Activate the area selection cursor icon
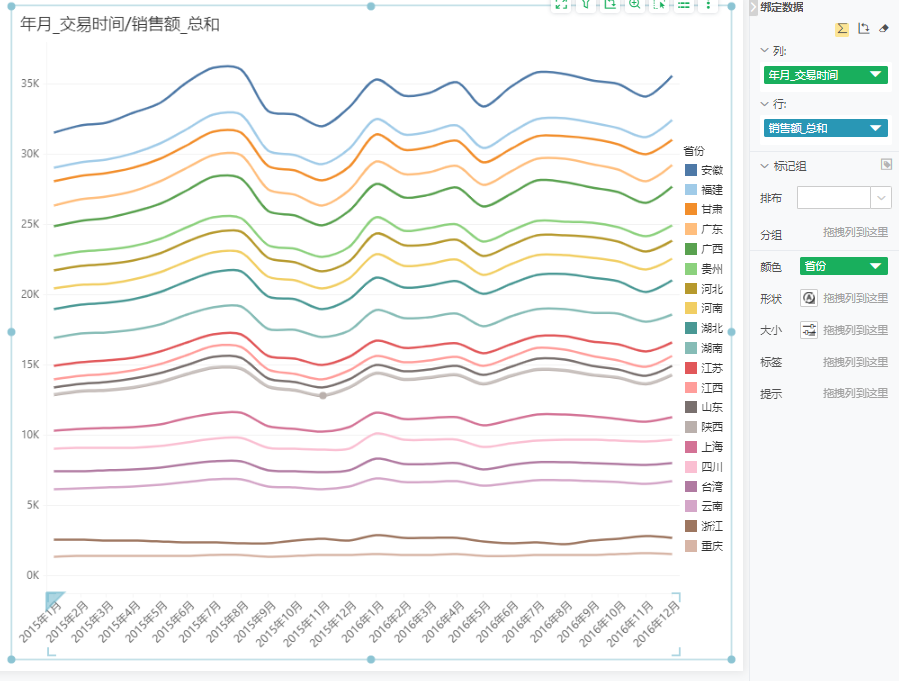 pos(659,5)
